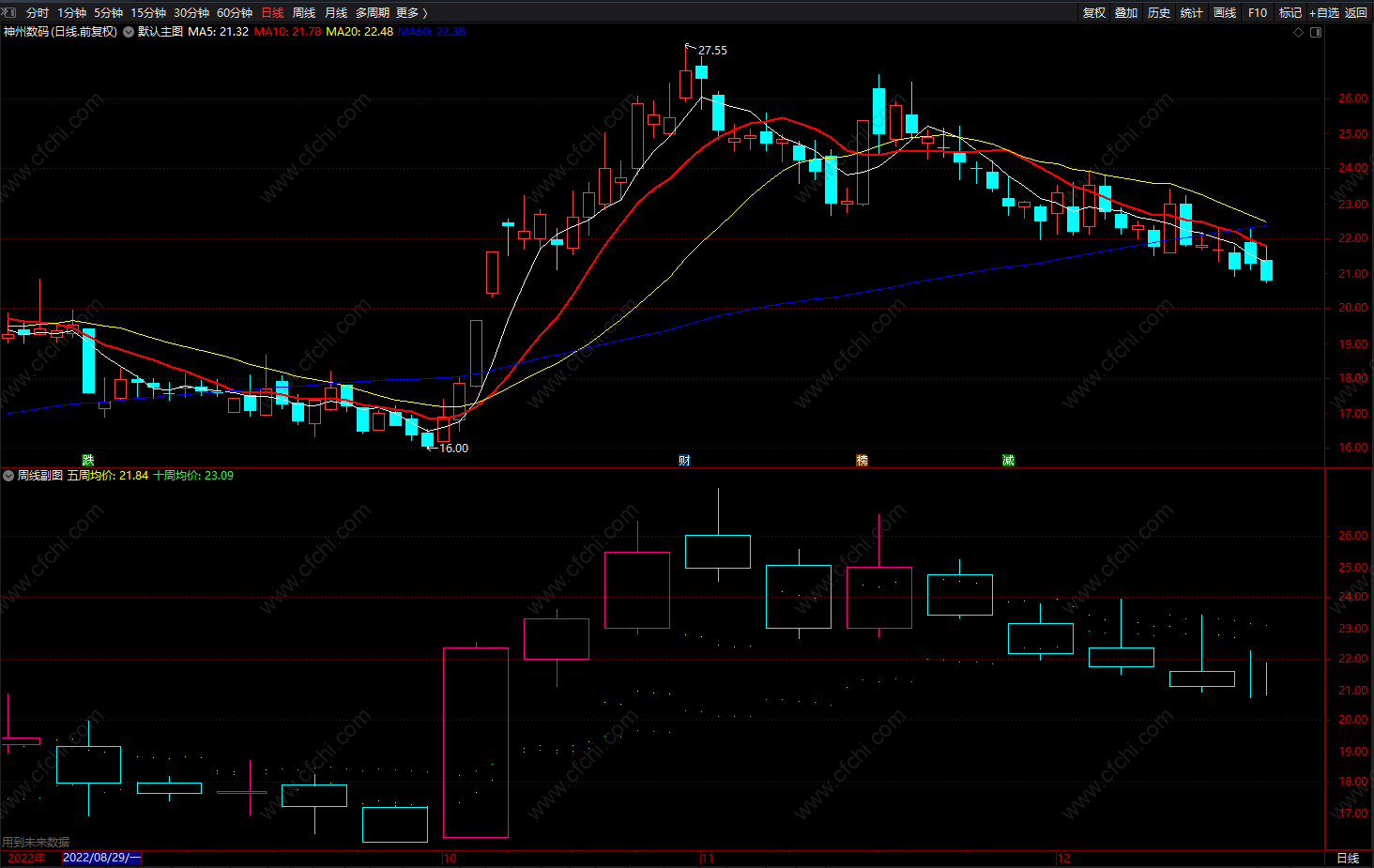Click the 复权 button
1374x868 pixels.
[x=1094, y=13]
